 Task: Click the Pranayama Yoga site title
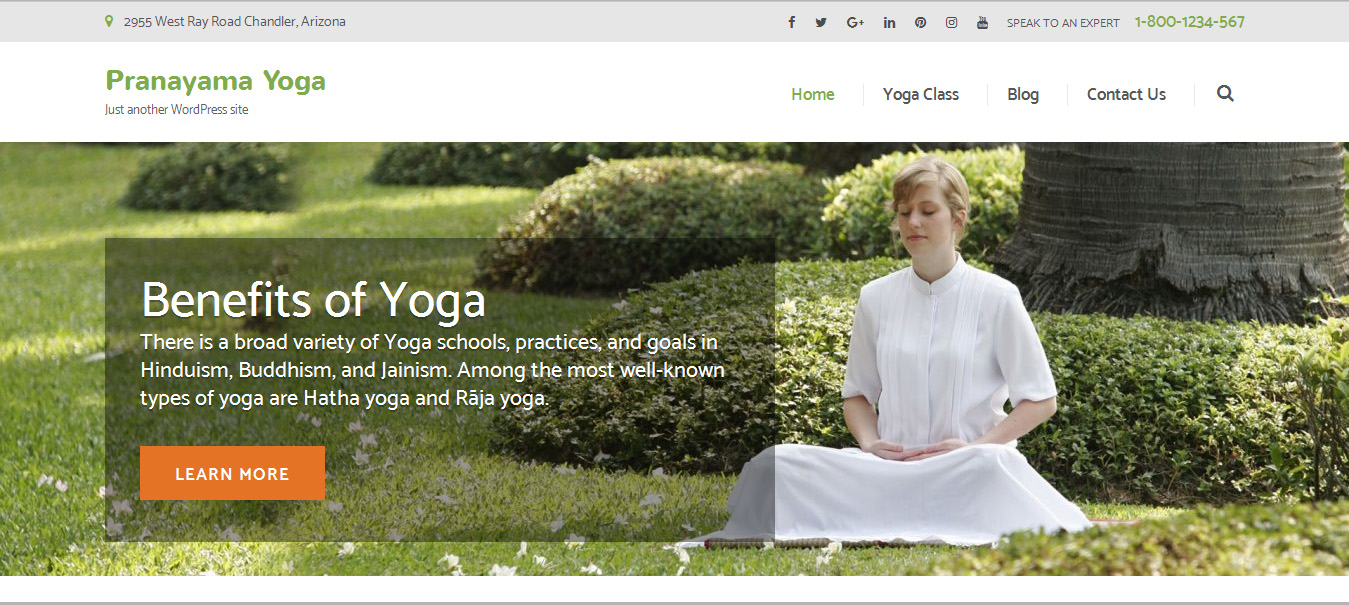[x=215, y=80]
